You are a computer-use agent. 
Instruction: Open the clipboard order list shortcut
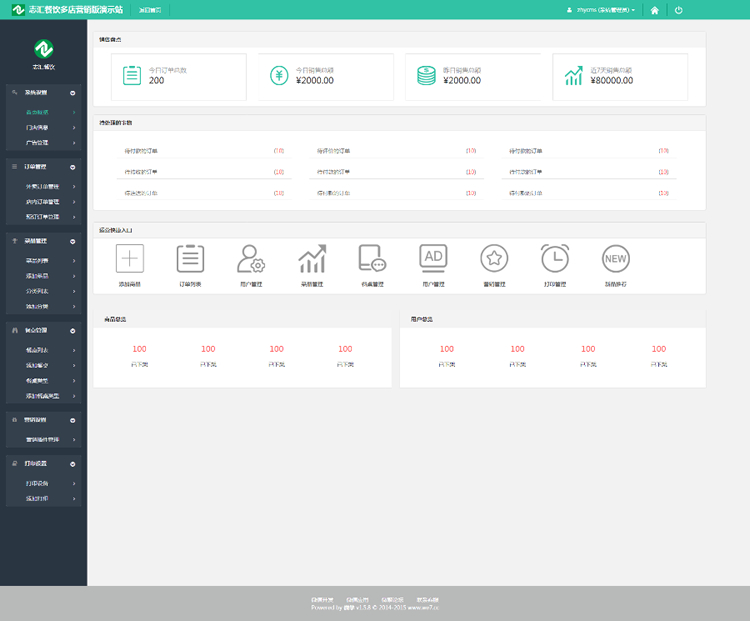[x=190, y=259]
